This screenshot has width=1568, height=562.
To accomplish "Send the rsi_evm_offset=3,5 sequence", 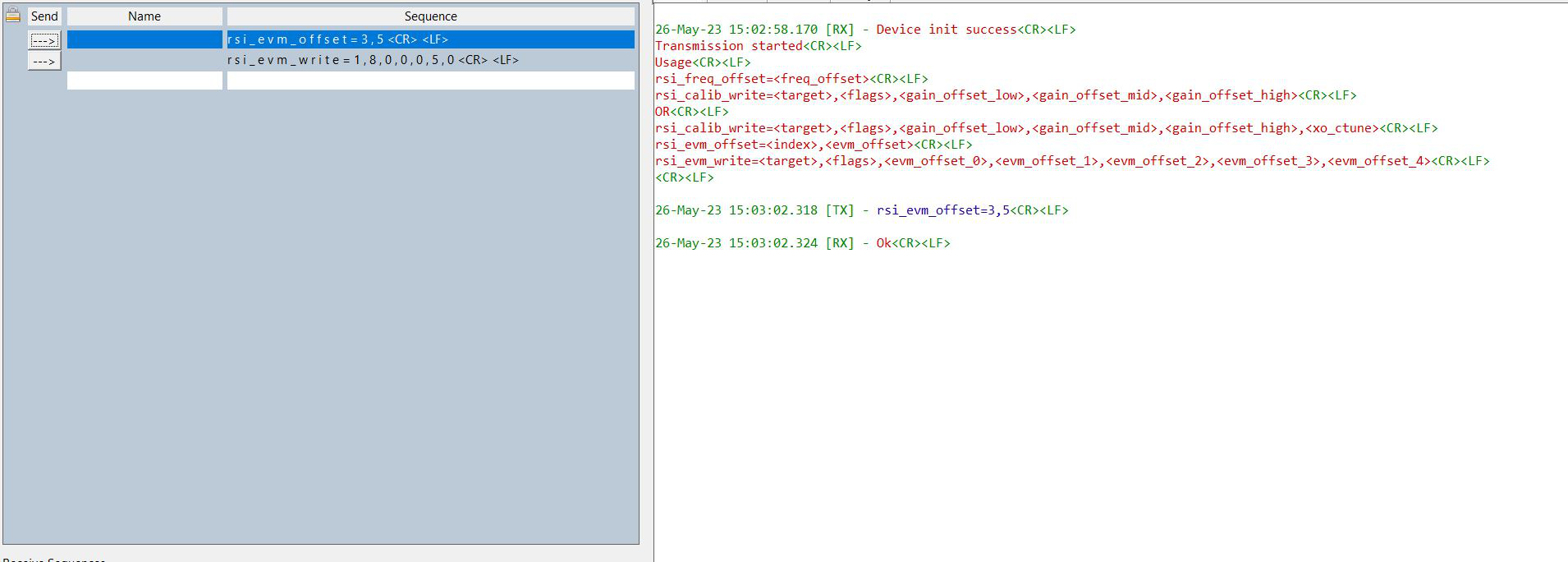I will [x=44, y=40].
